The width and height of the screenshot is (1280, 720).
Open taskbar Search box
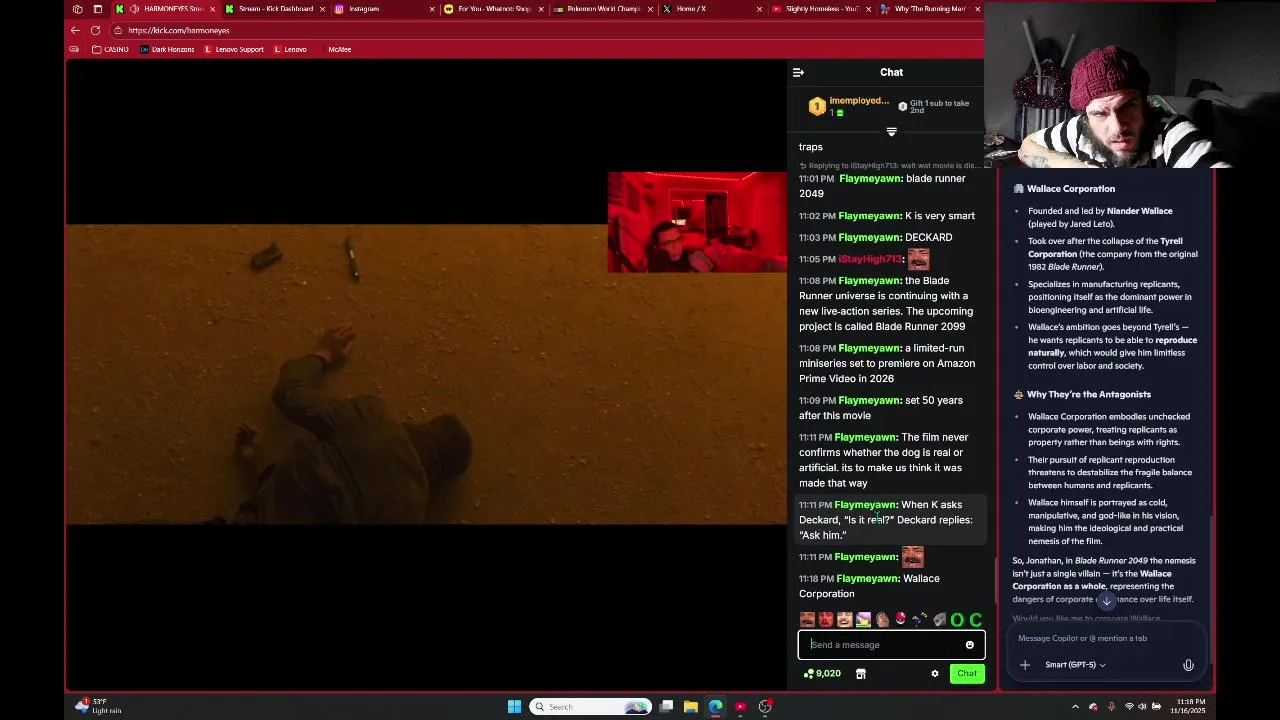click(x=591, y=707)
